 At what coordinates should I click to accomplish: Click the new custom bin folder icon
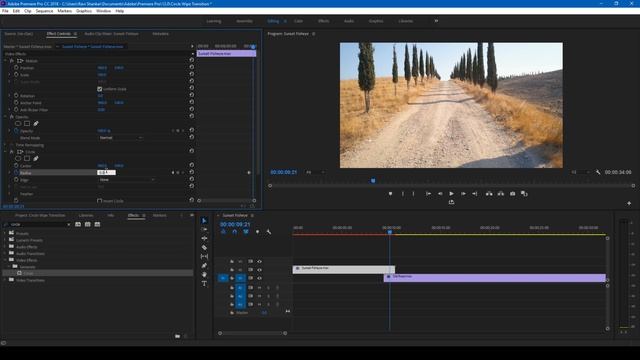(x=178, y=336)
